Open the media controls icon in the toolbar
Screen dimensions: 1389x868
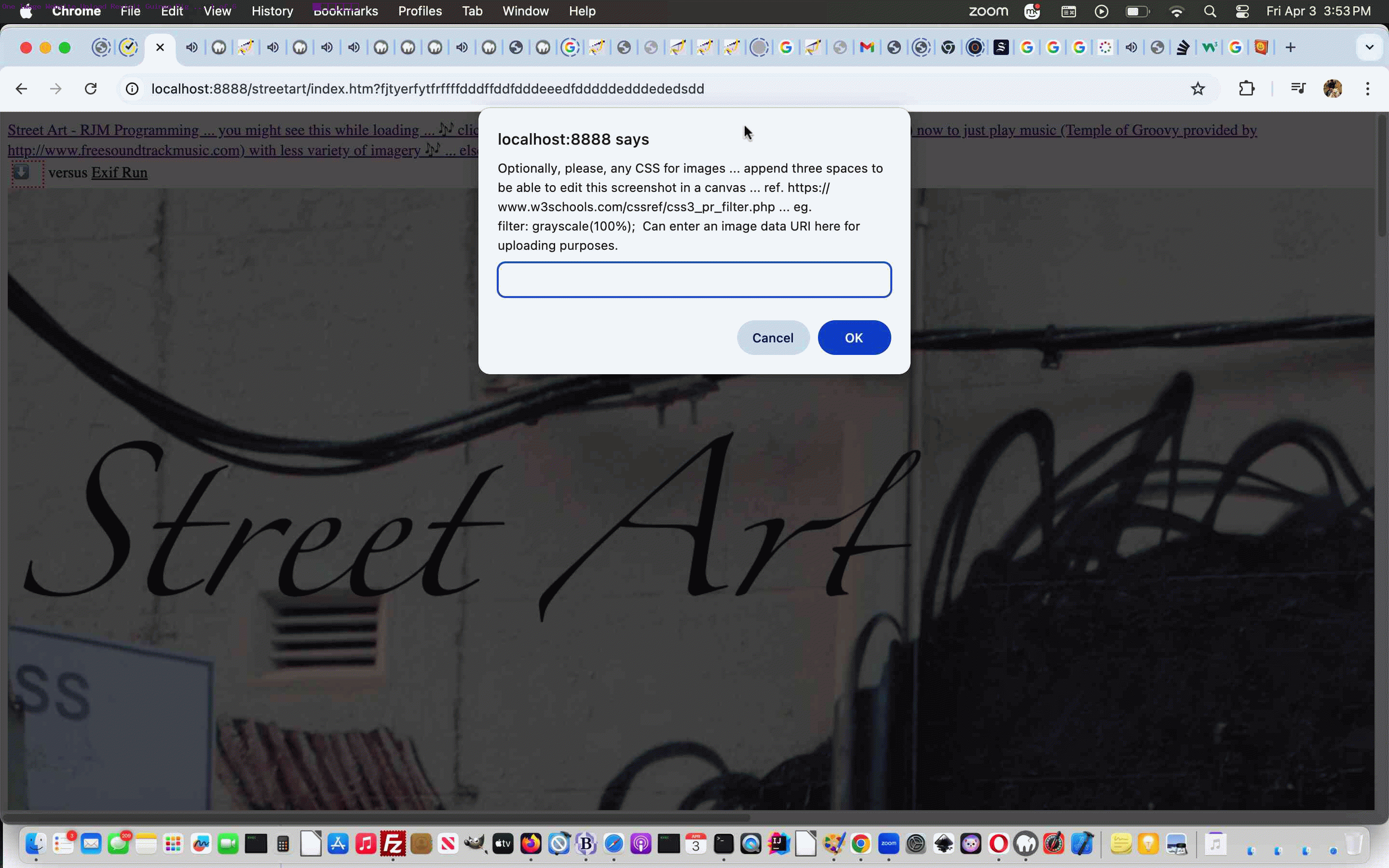tap(1298, 89)
